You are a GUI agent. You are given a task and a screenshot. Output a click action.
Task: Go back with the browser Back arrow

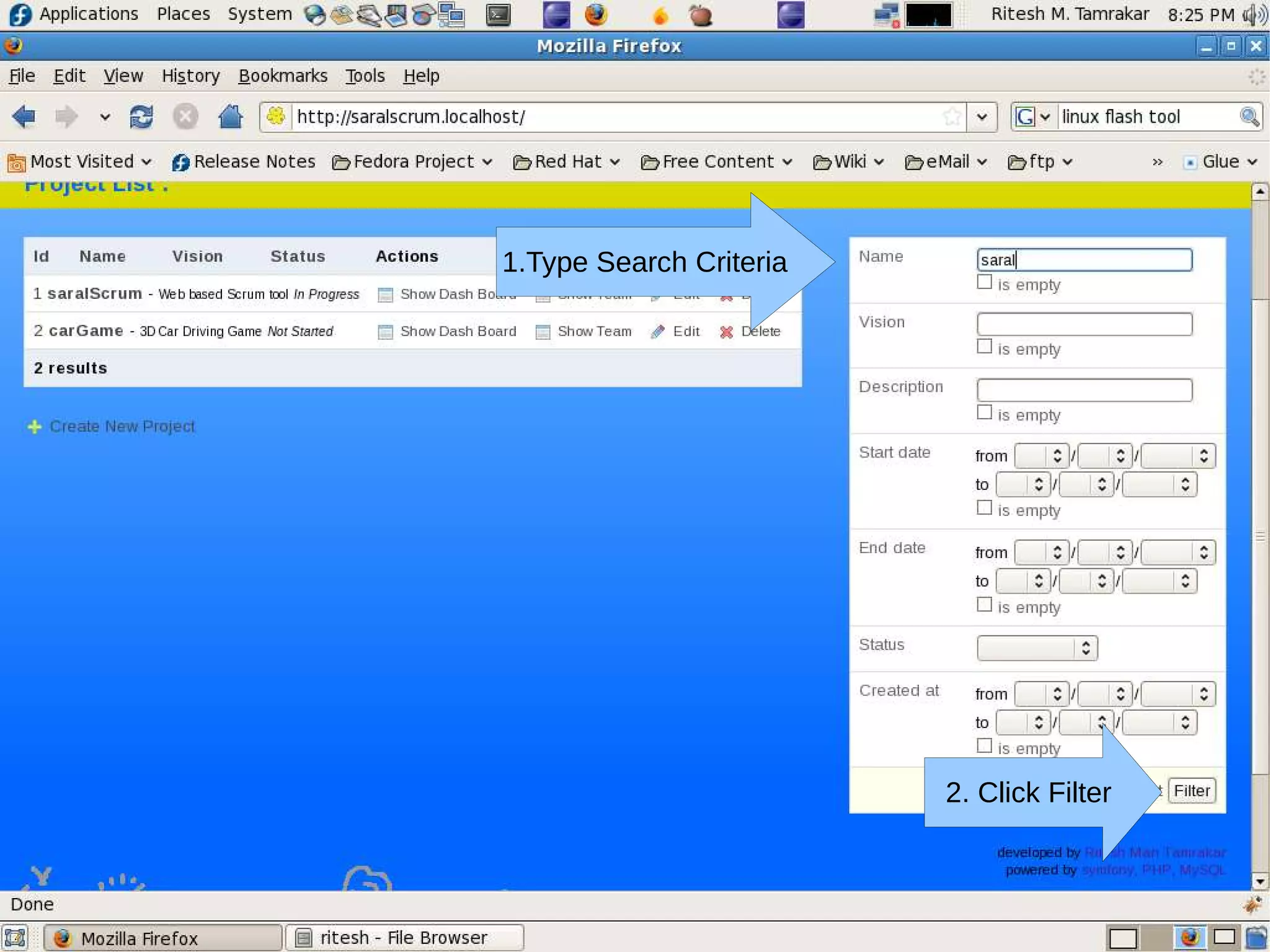coord(24,117)
